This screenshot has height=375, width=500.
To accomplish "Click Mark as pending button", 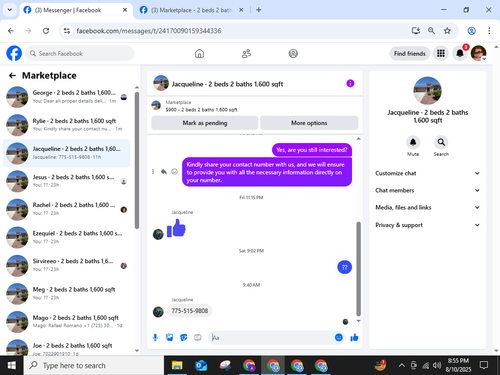I will click(205, 123).
